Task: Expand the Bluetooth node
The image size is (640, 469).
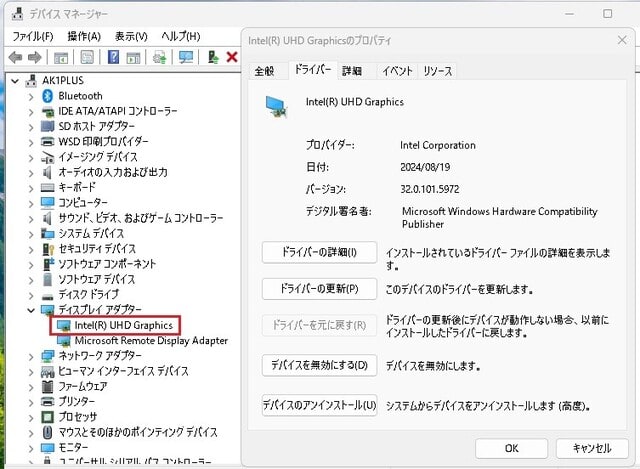Action: (31, 97)
